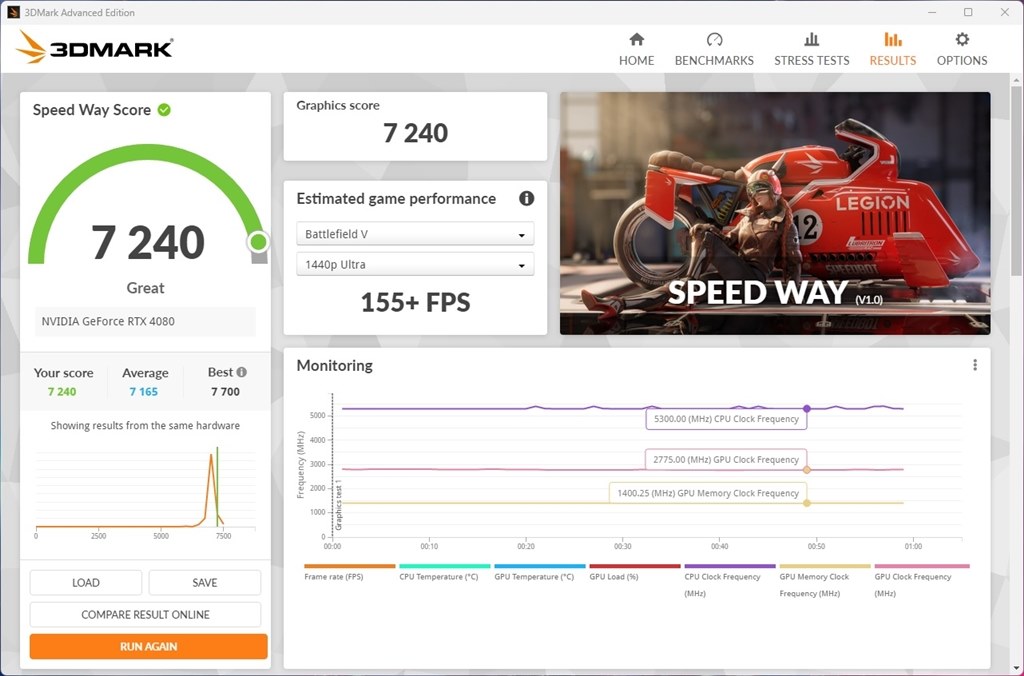The image size is (1024, 676).
Task: Click Showing results from the same hardware text
Action: [x=145, y=426]
